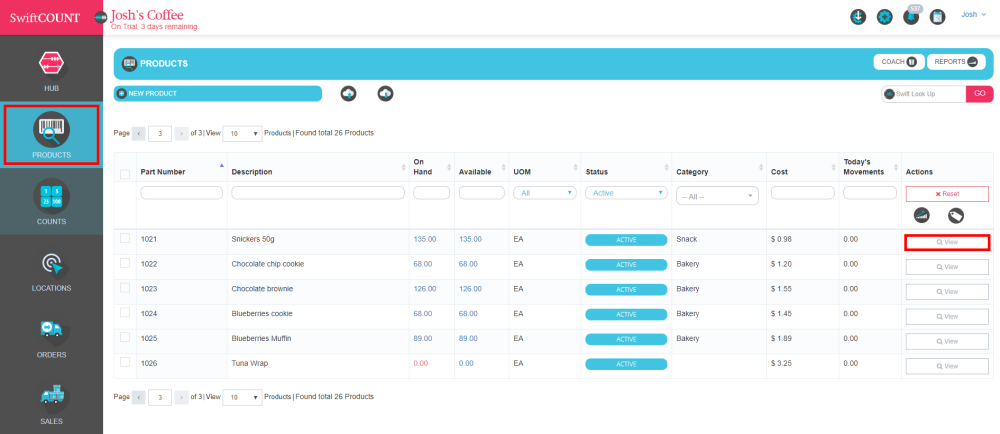
Task: Check the Blueberries Muffin row checkbox
Action: [x=125, y=338]
